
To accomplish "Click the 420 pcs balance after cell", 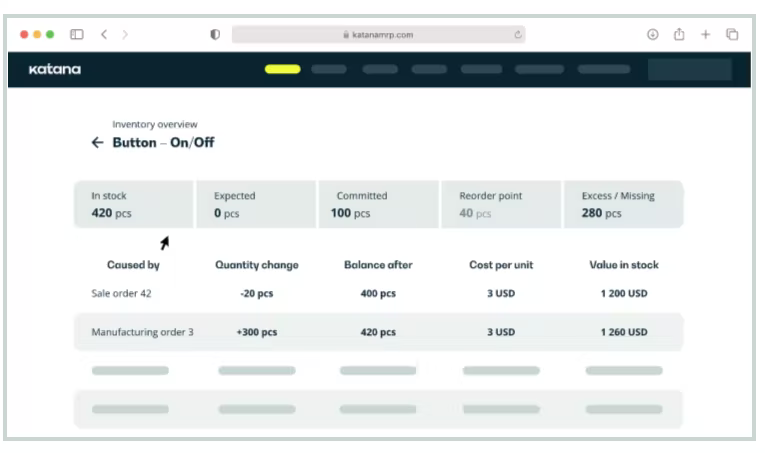I will click(x=378, y=332).
